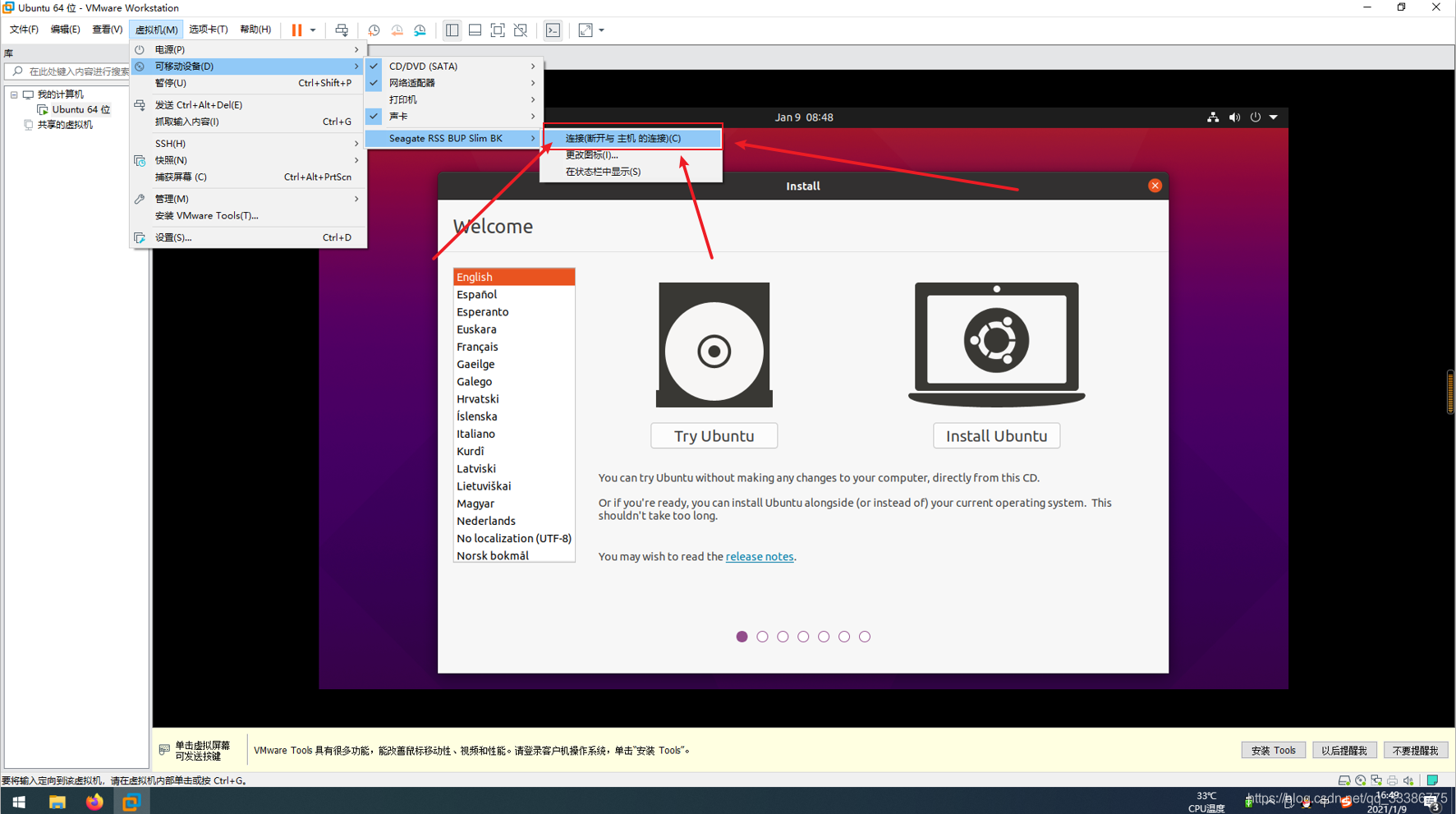
Task: Open 打印机 submenu item
Action: tap(454, 99)
